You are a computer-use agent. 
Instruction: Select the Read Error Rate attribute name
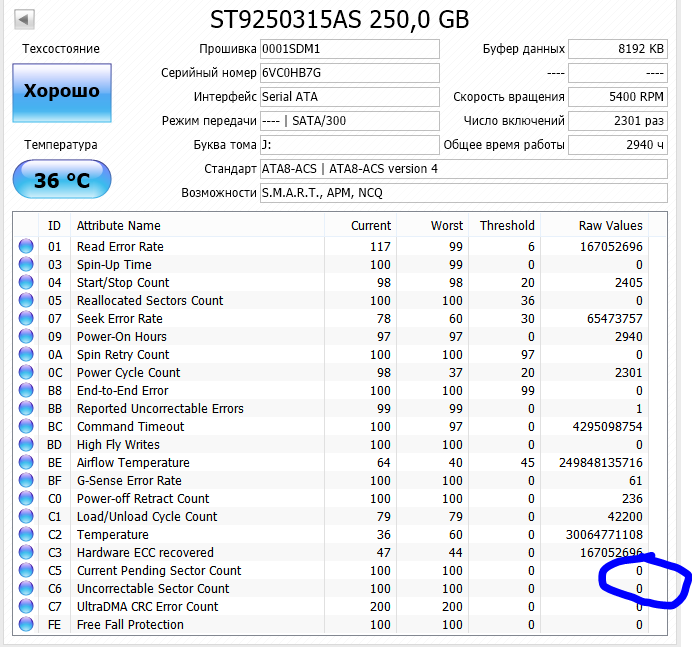[x=120, y=246]
